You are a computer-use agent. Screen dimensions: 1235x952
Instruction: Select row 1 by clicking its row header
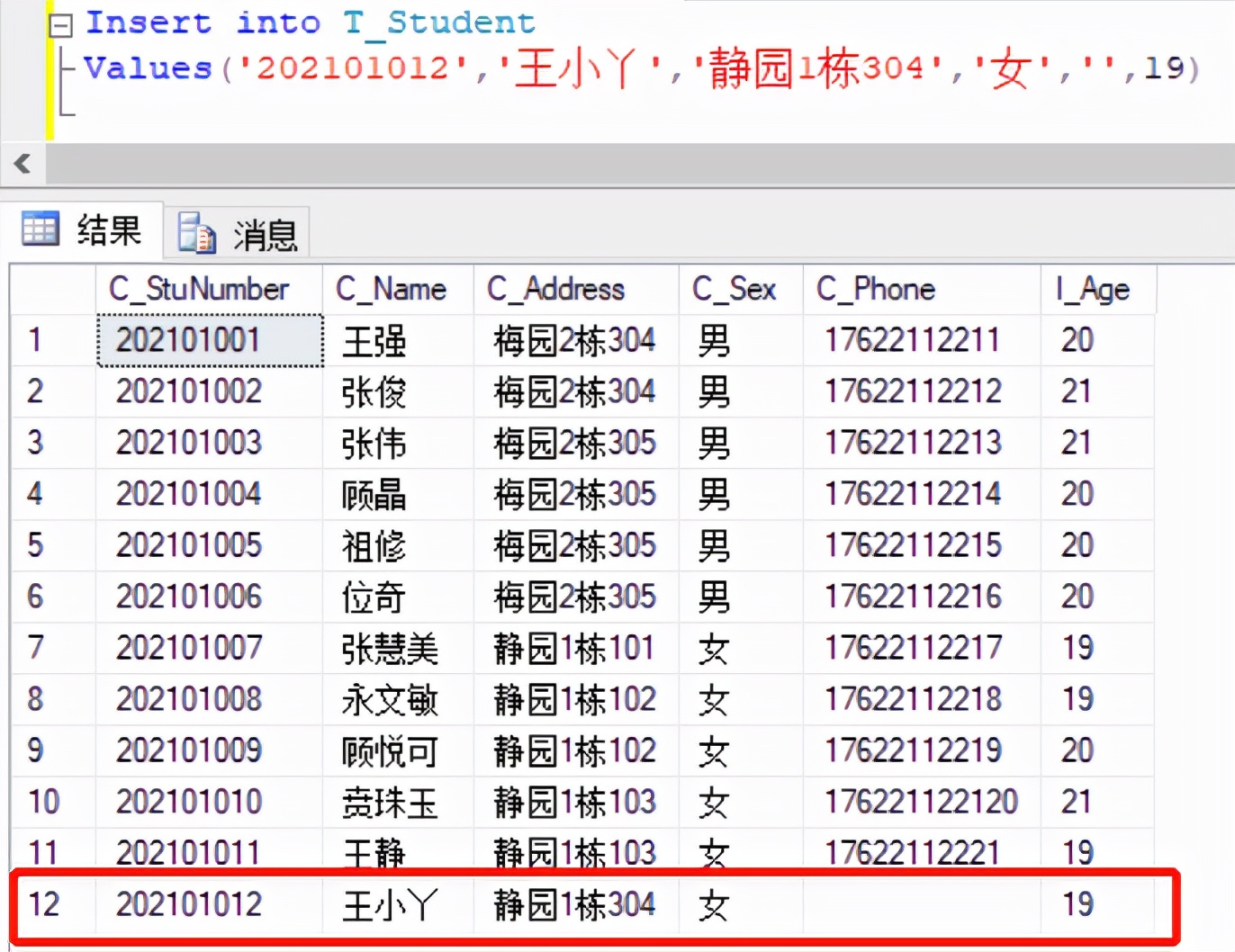[36, 340]
